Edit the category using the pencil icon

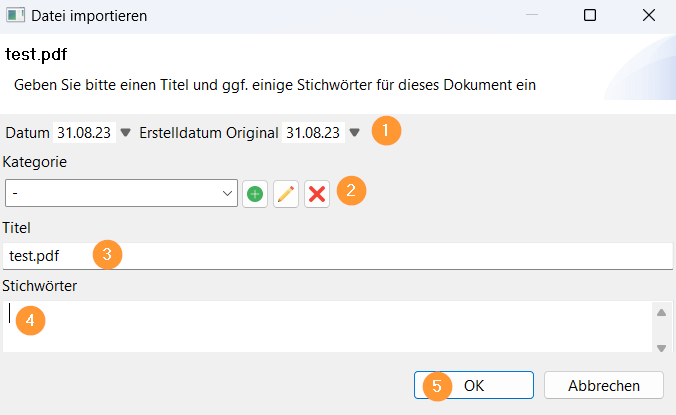tap(286, 194)
